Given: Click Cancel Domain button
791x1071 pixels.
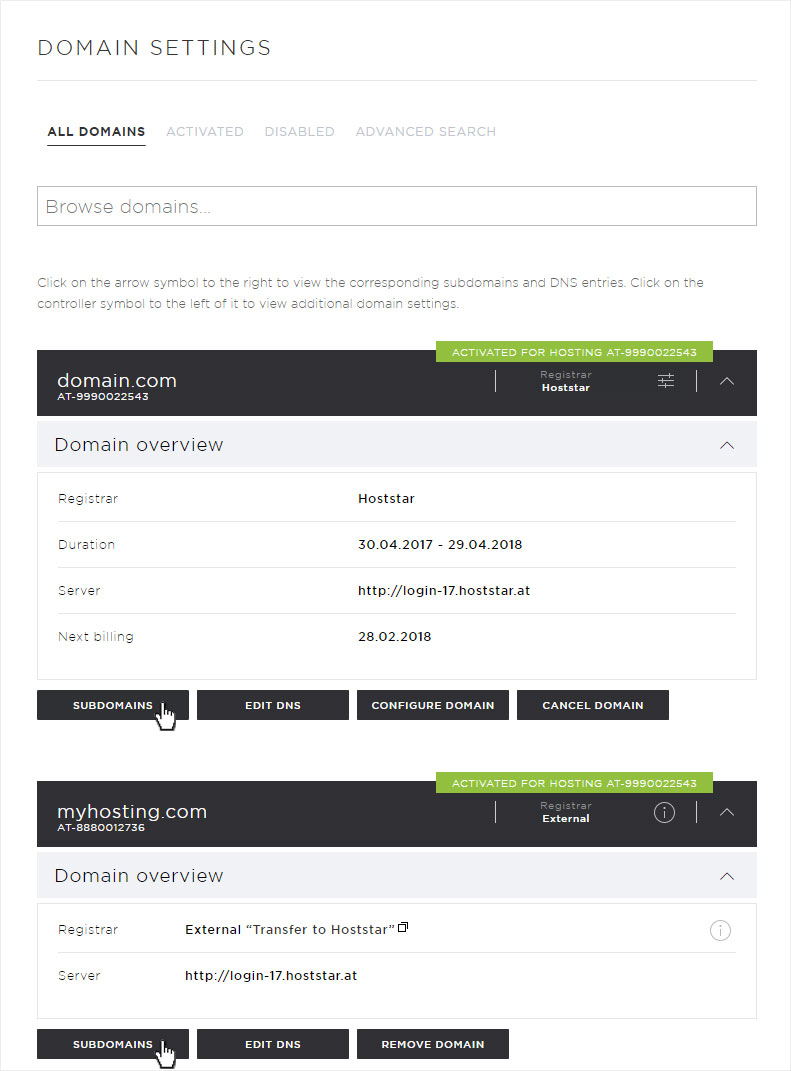Looking at the screenshot, I should coord(592,705).
